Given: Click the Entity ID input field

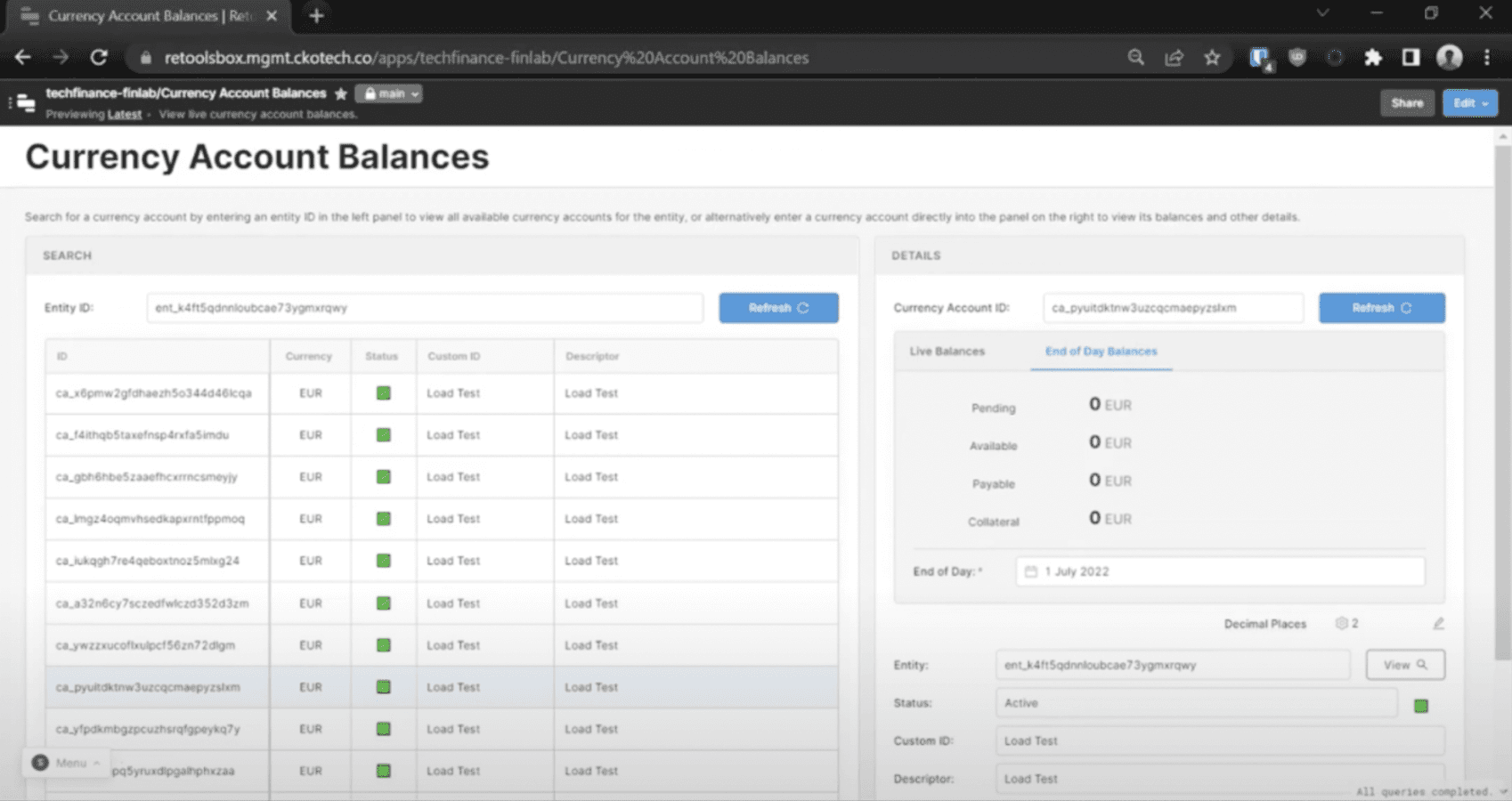Looking at the screenshot, I should (x=425, y=307).
